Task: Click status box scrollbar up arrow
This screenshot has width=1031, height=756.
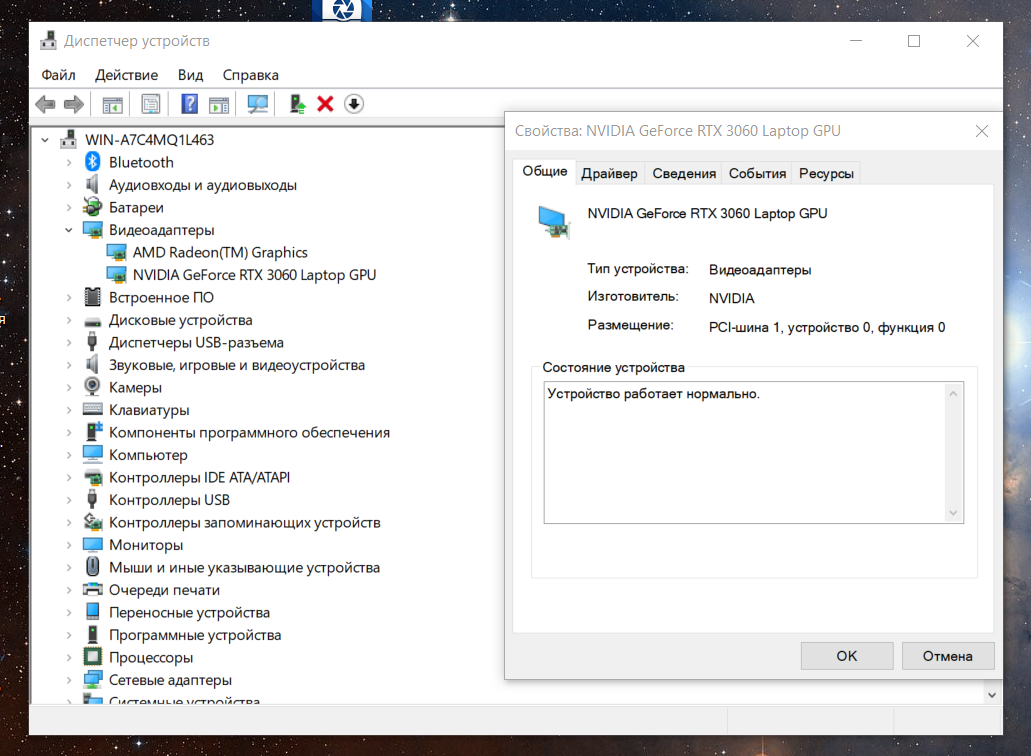Action: click(x=953, y=393)
